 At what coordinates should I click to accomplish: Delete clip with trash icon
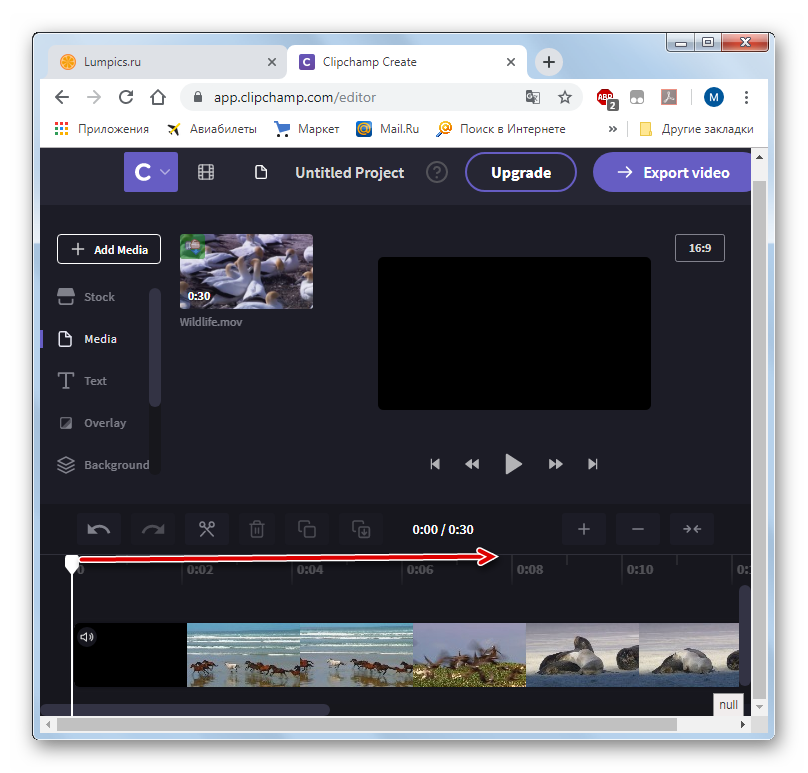click(257, 529)
